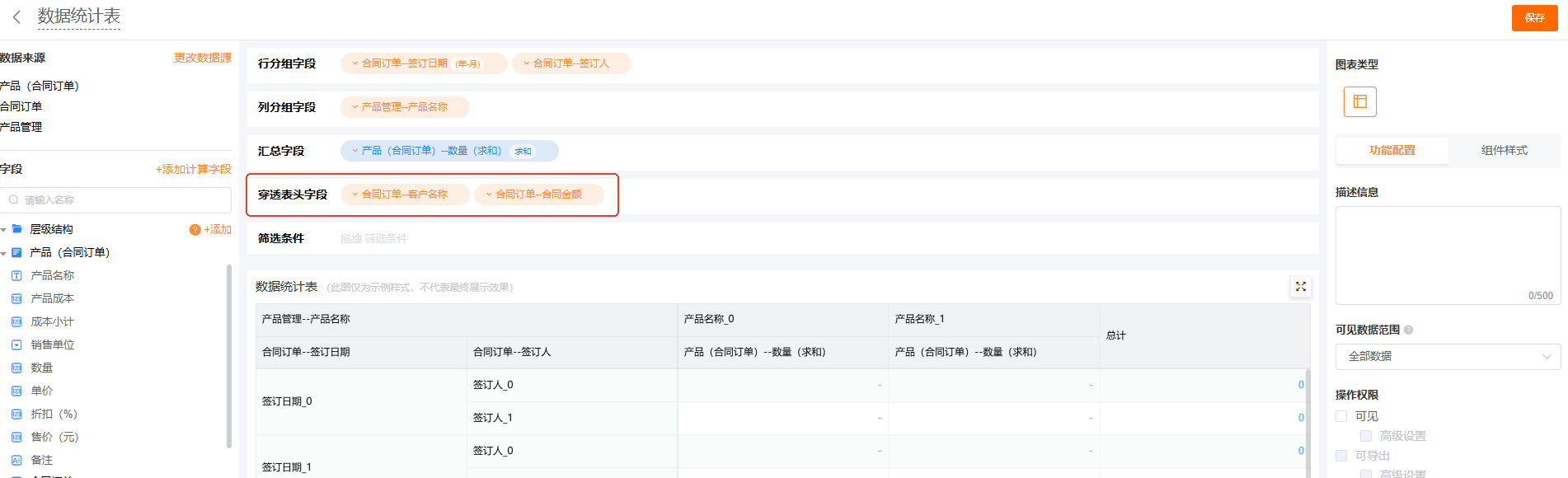Expand the data preview to fullscreen
The width and height of the screenshot is (1568, 478).
pos(1300,287)
